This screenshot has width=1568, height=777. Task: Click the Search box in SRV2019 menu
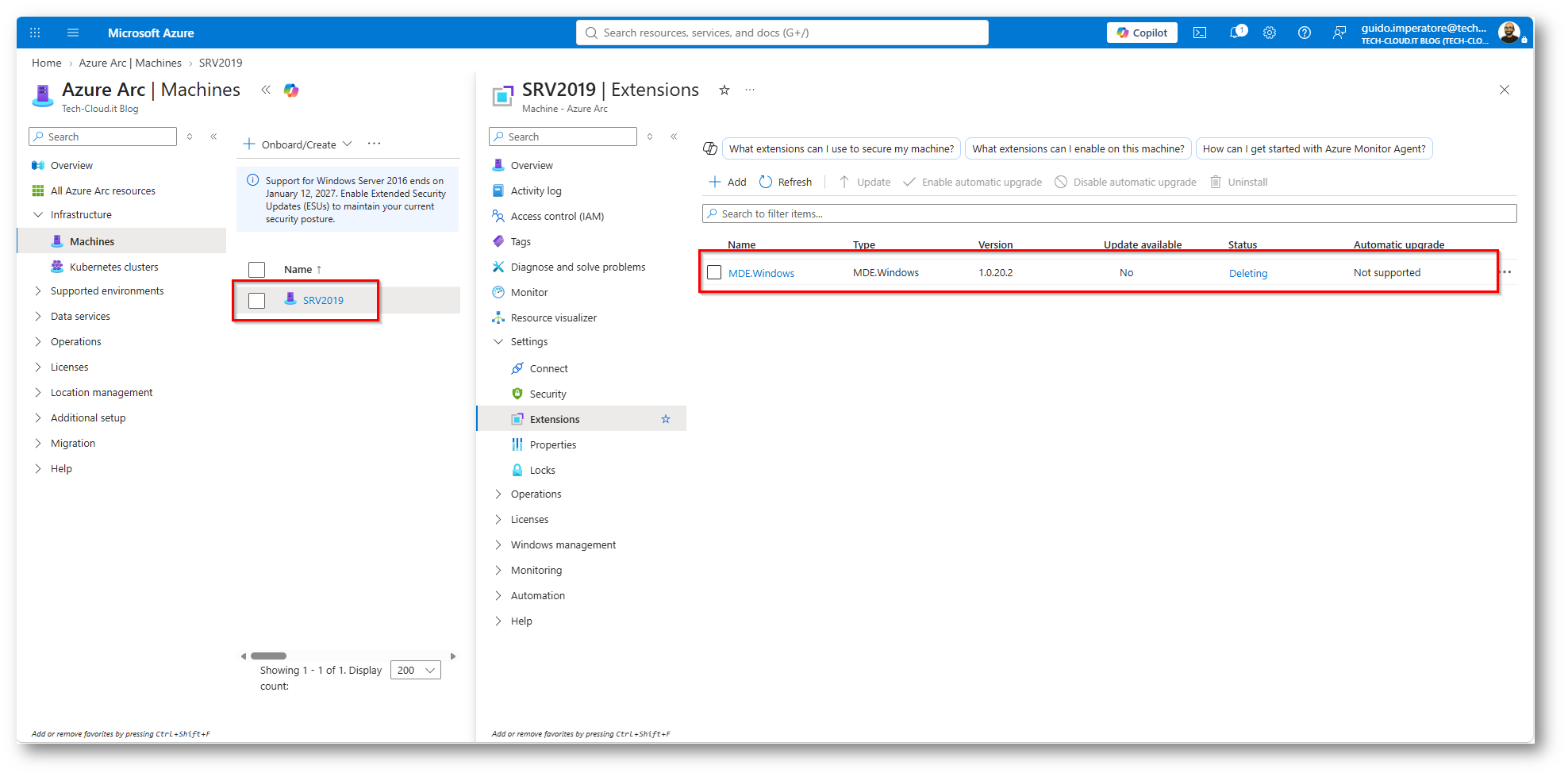563,137
